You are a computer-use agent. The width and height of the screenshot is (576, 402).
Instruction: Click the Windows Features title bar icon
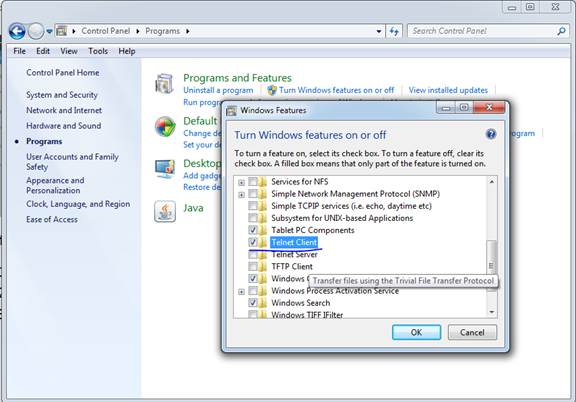click(231, 110)
